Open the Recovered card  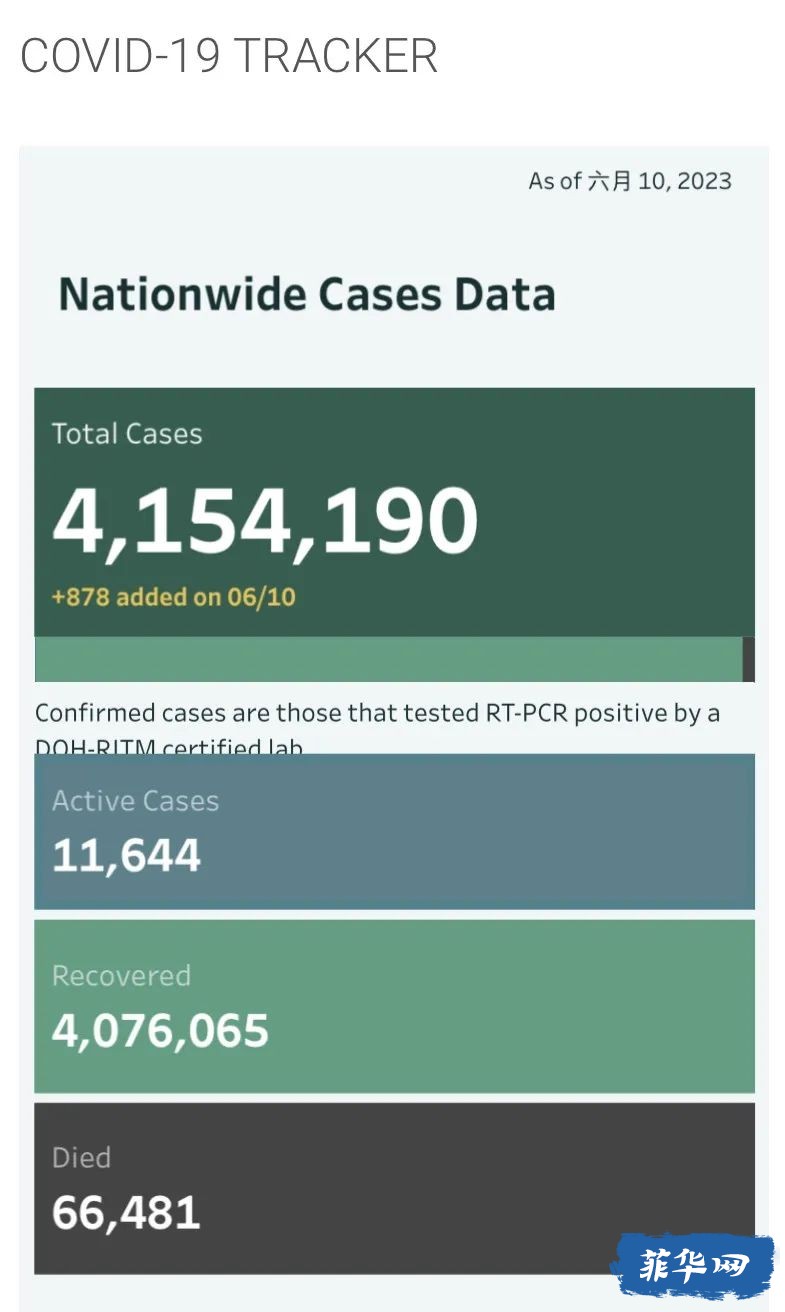pyautogui.click(x=394, y=1006)
